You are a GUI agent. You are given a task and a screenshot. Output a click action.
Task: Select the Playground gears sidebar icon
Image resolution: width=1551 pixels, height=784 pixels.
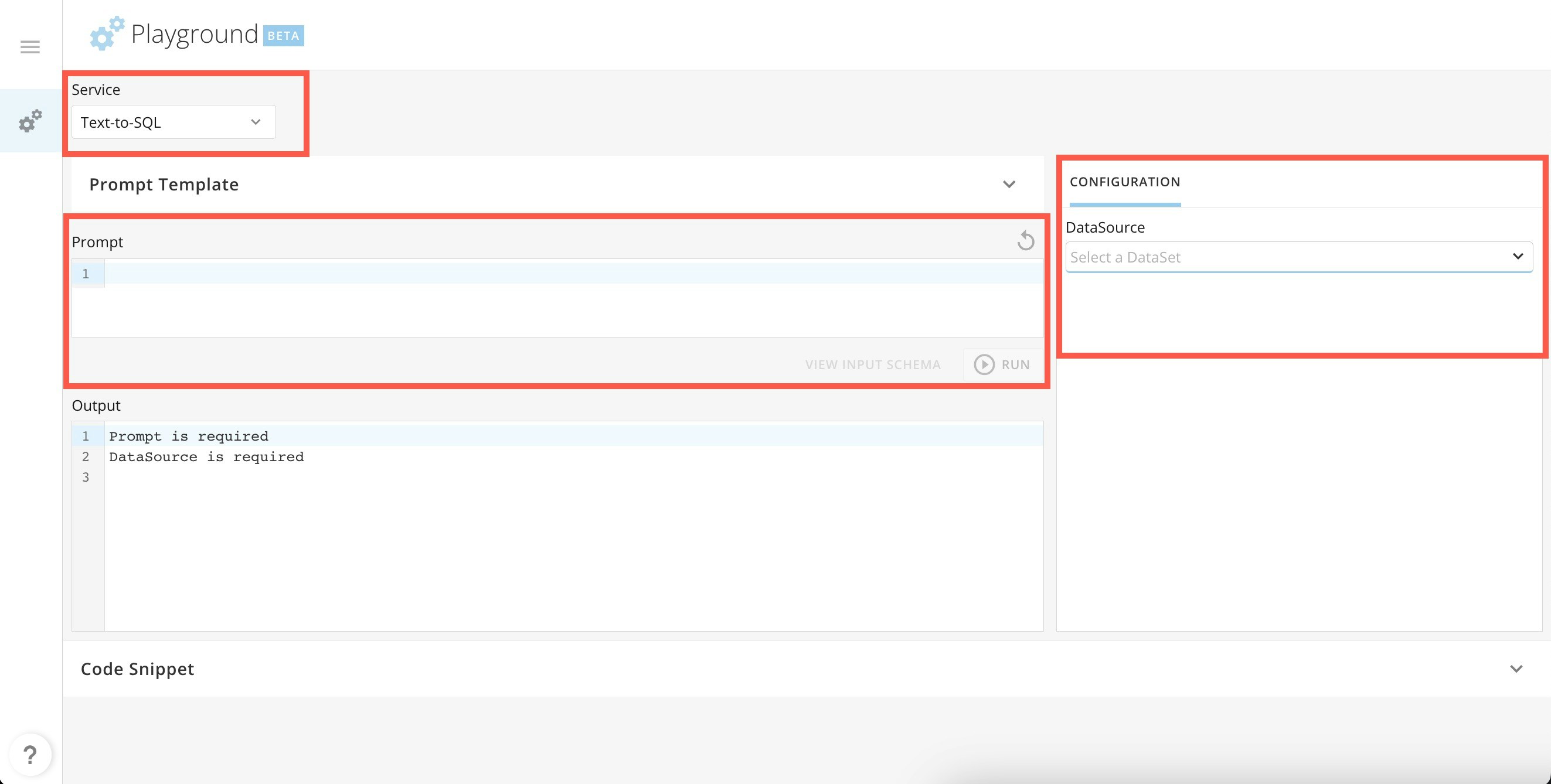[30, 121]
